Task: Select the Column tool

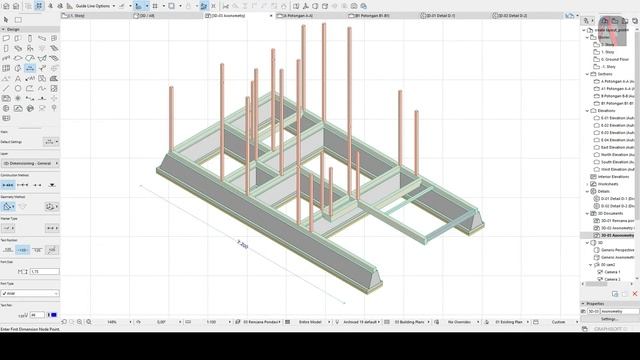Action: 30,38
